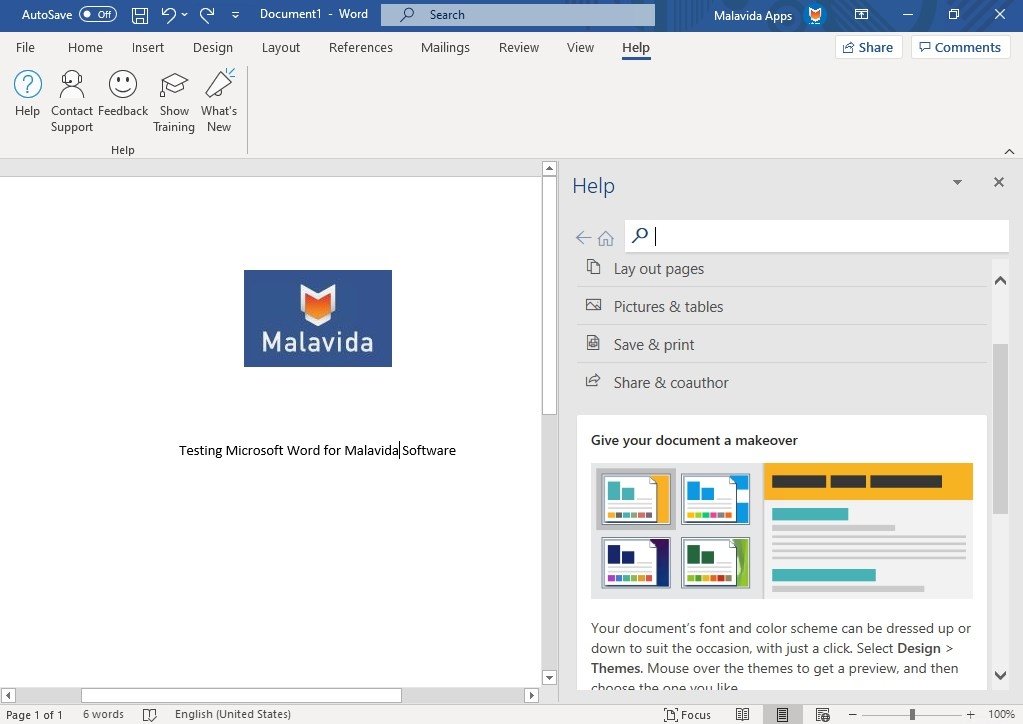This screenshot has width=1023, height=724.
Task: Click the Redo arrow icon
Action: pos(207,14)
